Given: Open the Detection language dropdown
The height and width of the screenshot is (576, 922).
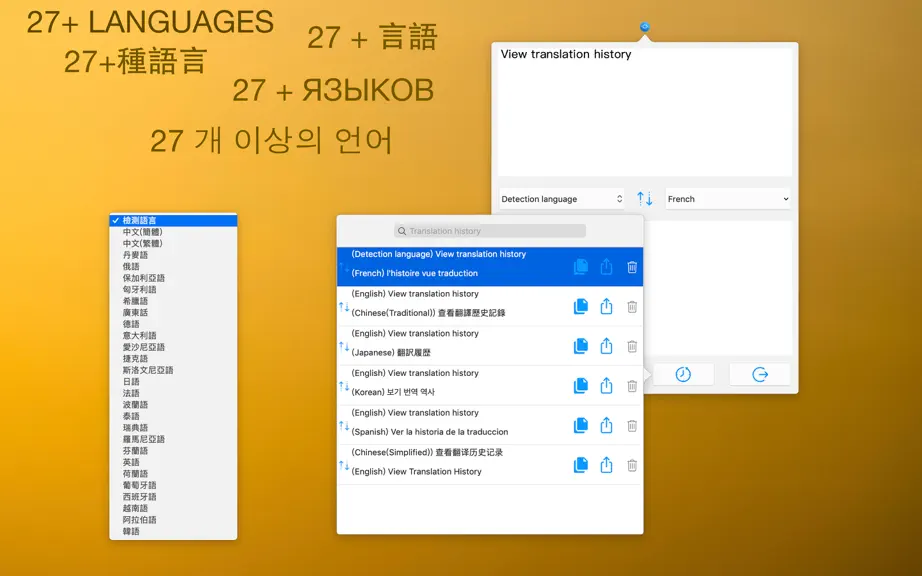Looking at the screenshot, I should click(562, 199).
